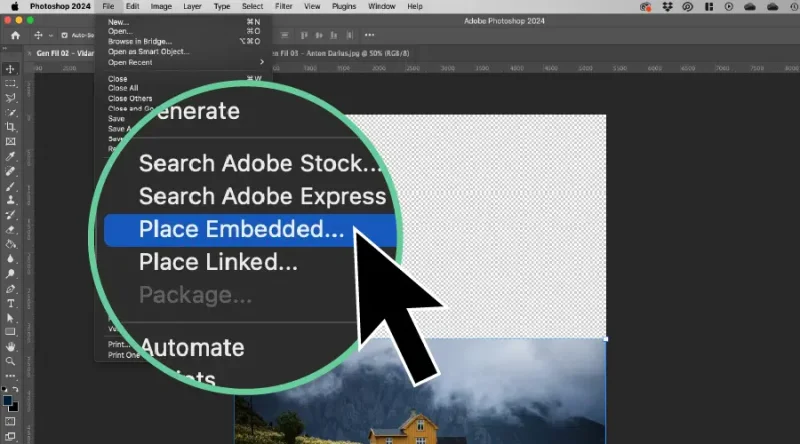Select the Clone Stamp tool

click(x=10, y=201)
